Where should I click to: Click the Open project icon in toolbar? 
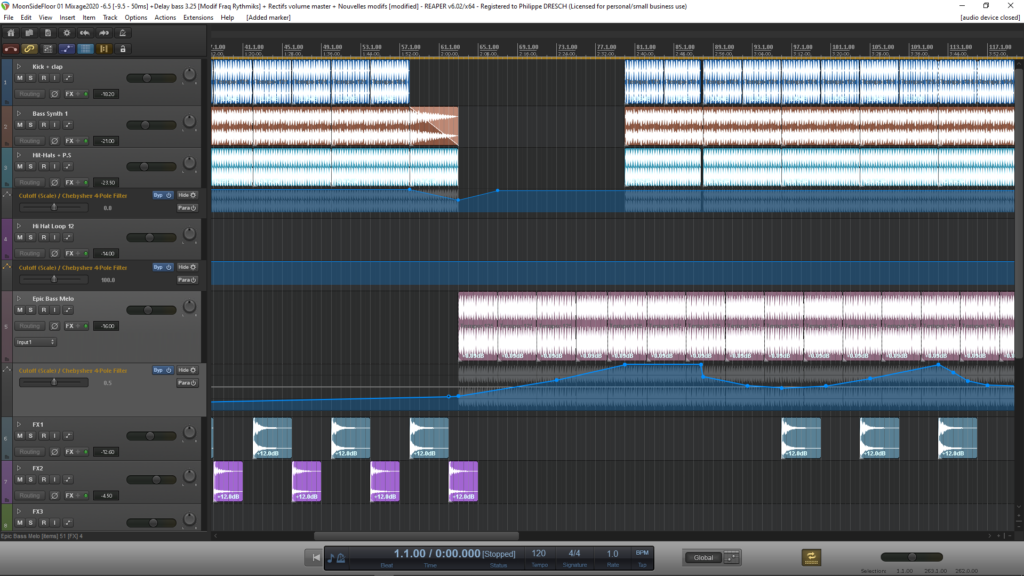pos(29,33)
